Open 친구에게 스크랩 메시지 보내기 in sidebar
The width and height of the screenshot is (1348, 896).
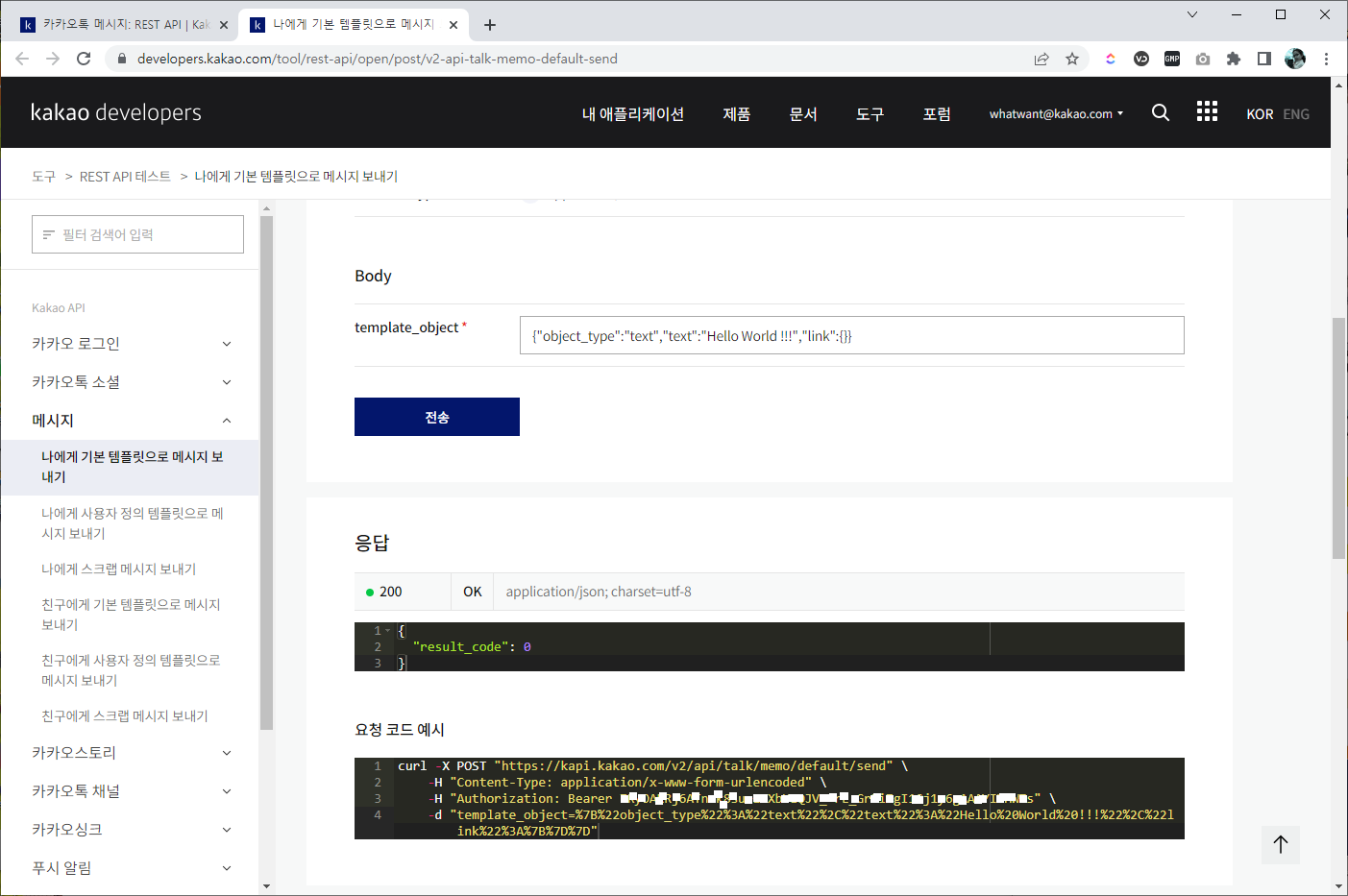[x=125, y=716]
